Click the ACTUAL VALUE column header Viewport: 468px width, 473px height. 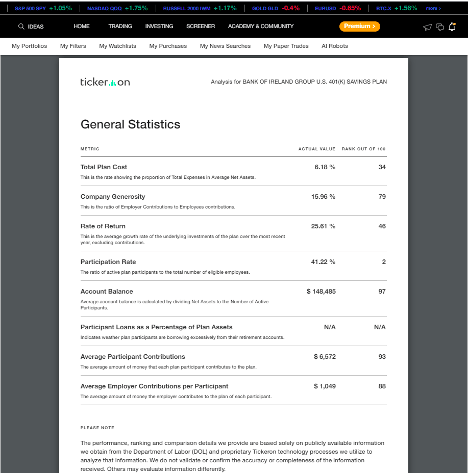tap(317, 149)
